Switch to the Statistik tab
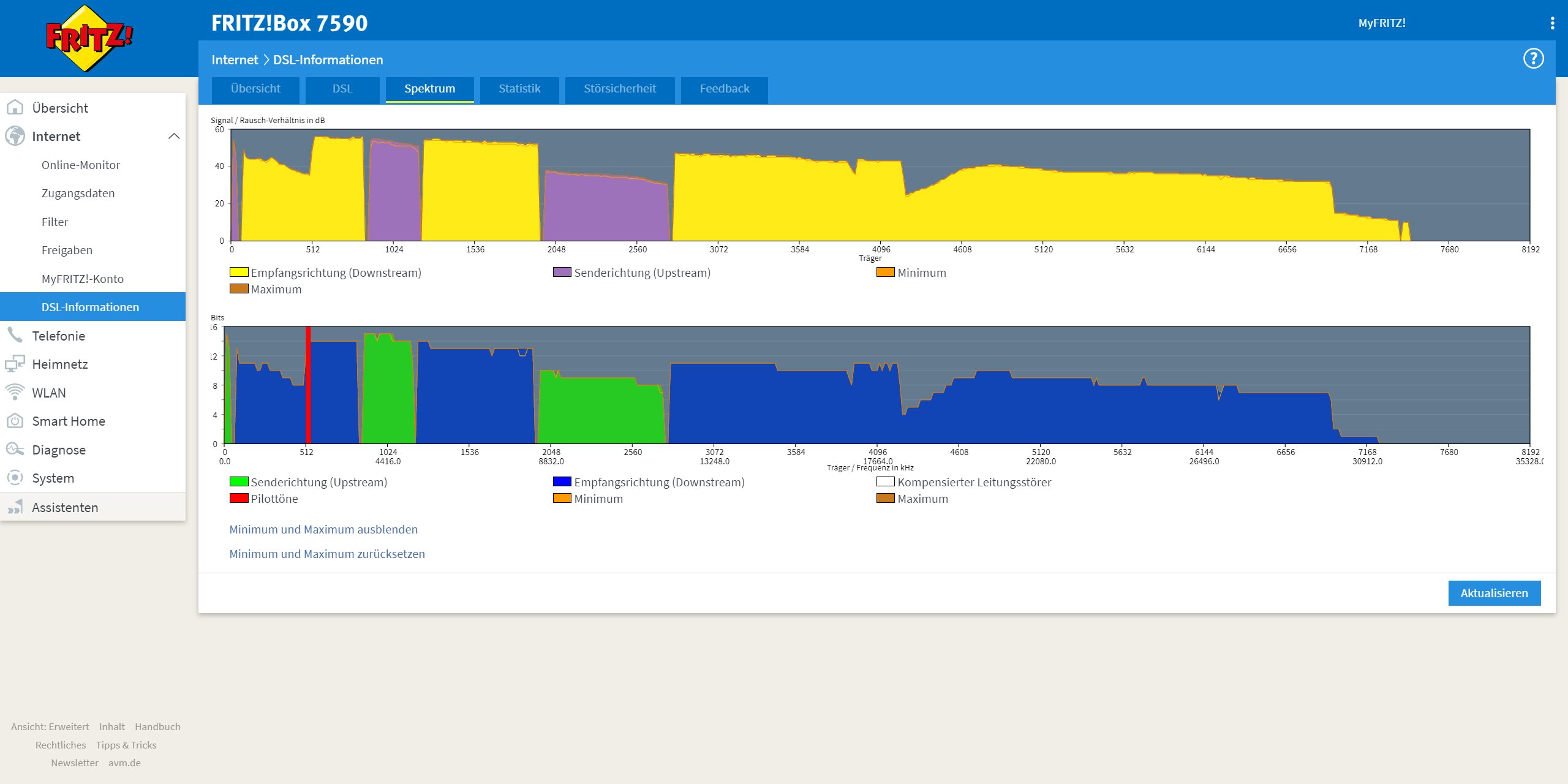The image size is (1568, 784). [519, 89]
